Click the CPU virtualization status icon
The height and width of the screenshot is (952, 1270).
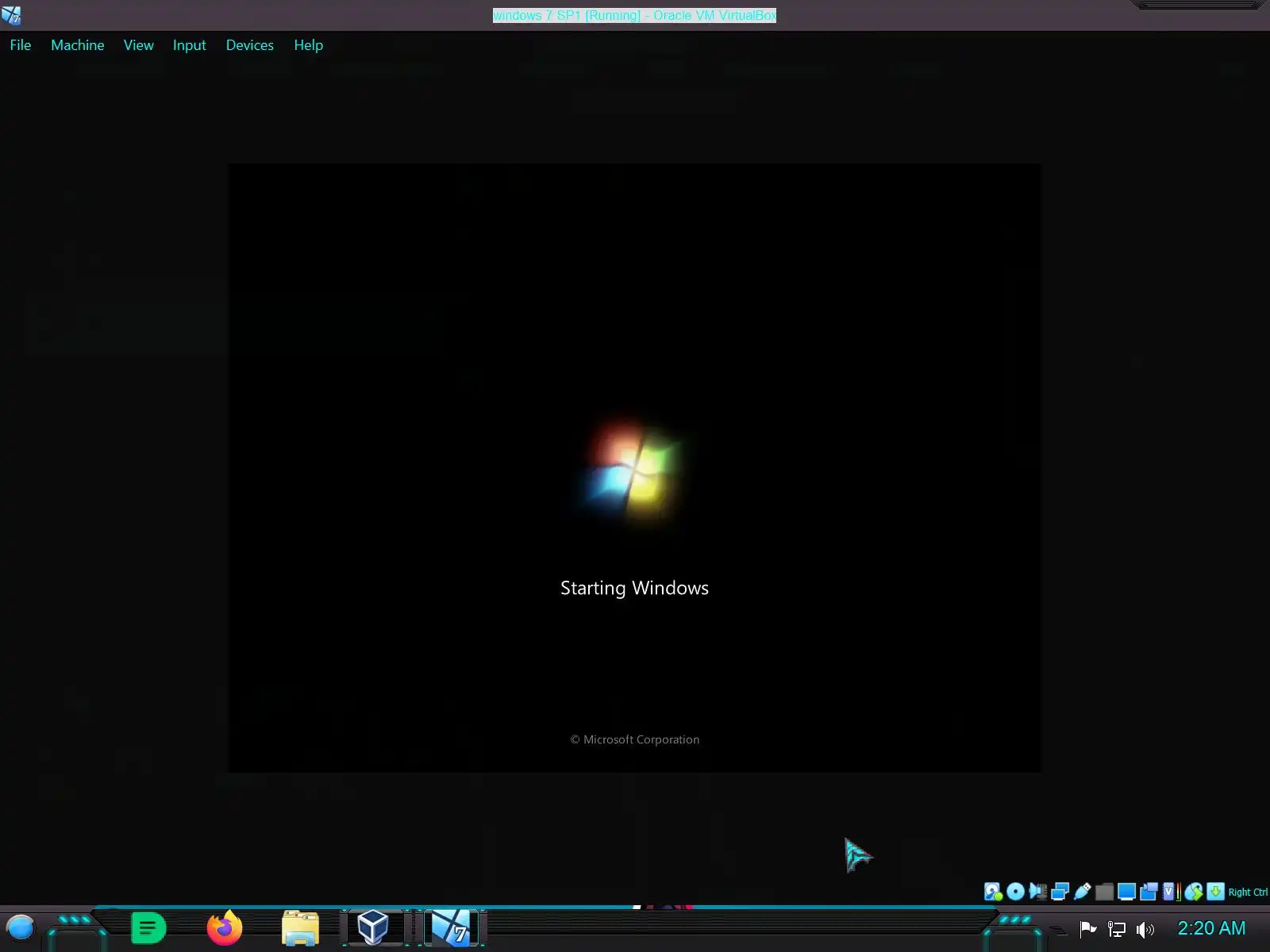click(x=1171, y=892)
